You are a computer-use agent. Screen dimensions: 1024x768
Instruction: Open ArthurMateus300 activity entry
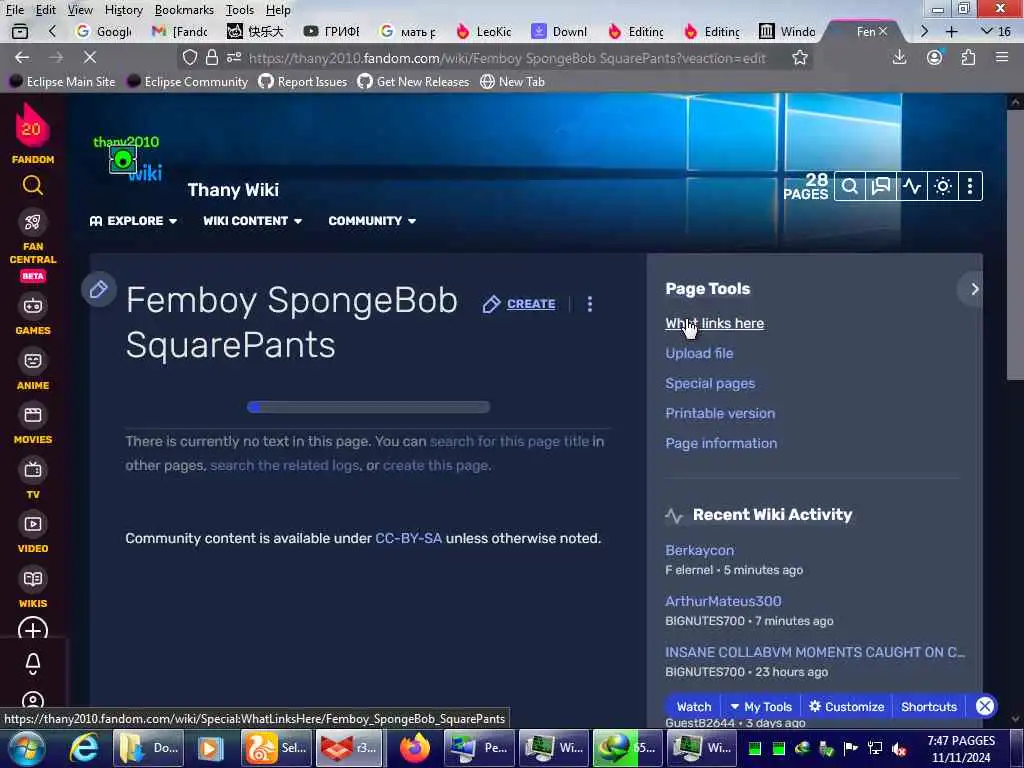[x=723, y=601]
